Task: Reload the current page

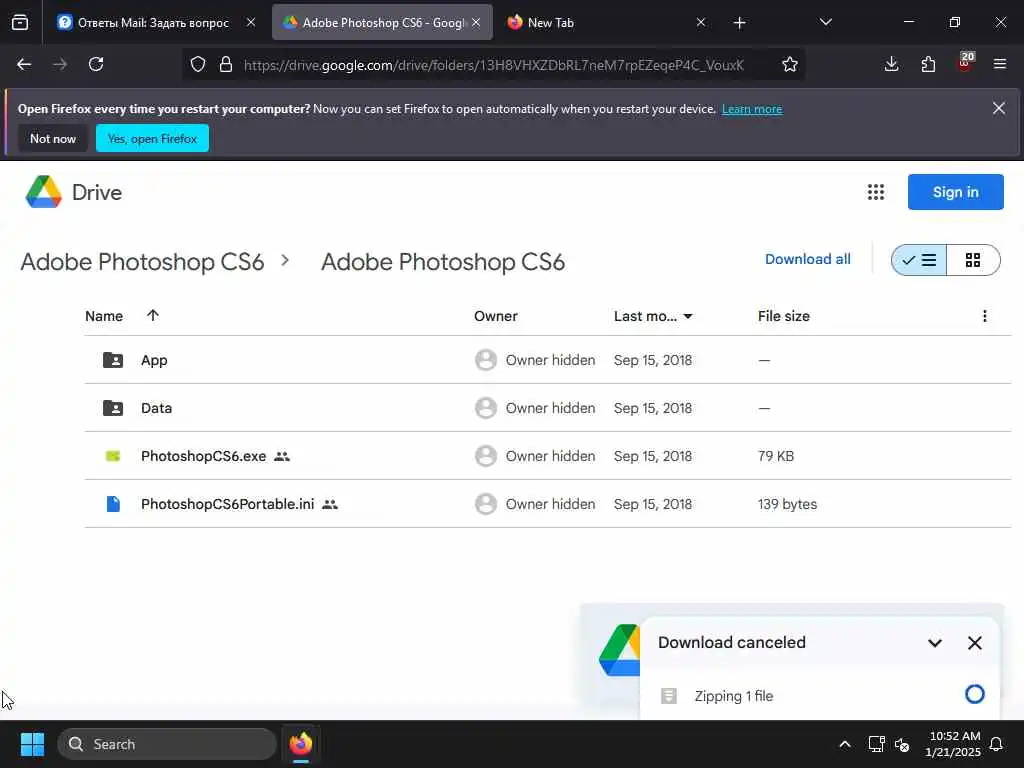Action: click(96, 64)
